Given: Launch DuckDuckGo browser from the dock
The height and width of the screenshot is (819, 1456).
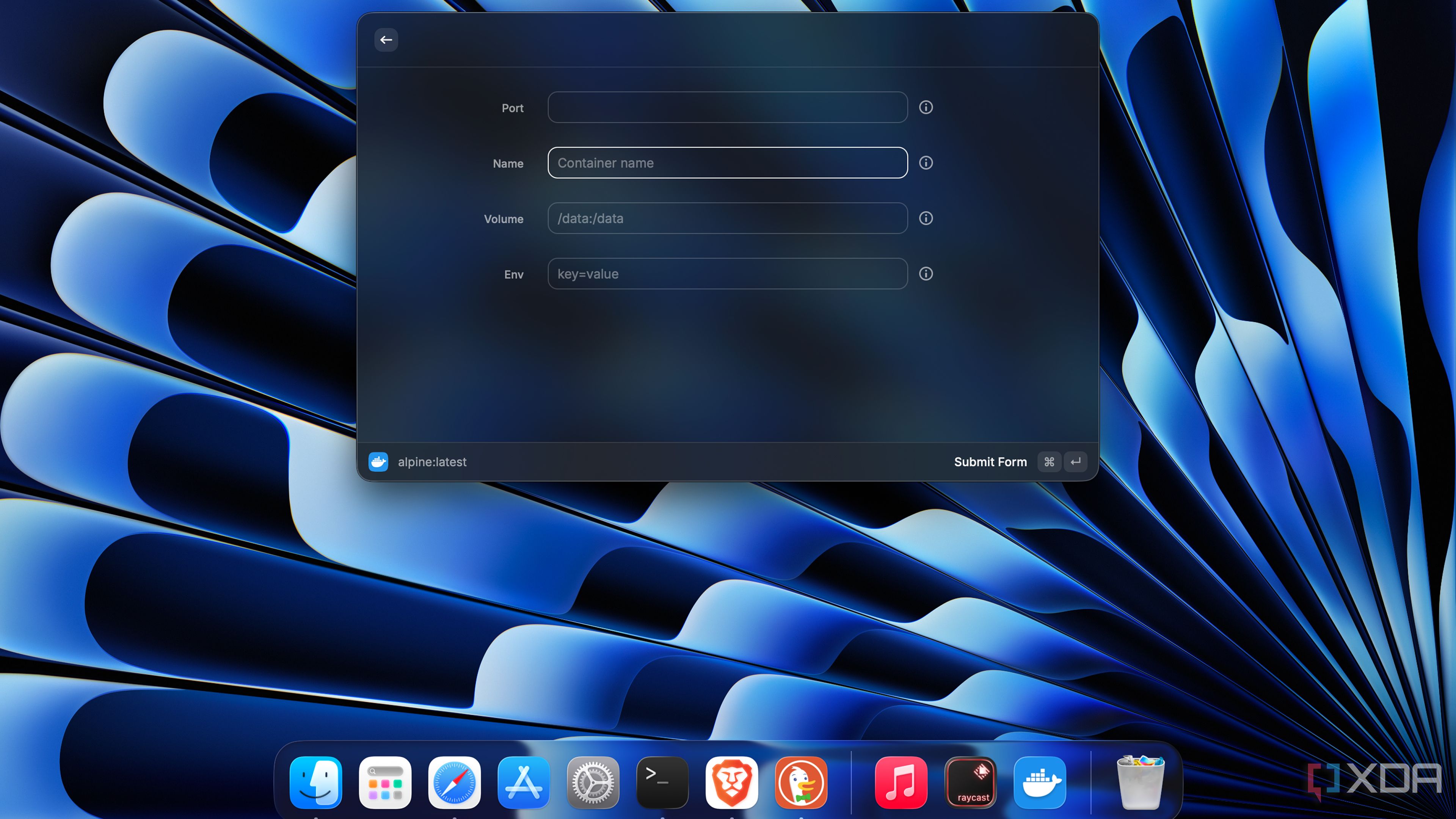Looking at the screenshot, I should pos(802,783).
